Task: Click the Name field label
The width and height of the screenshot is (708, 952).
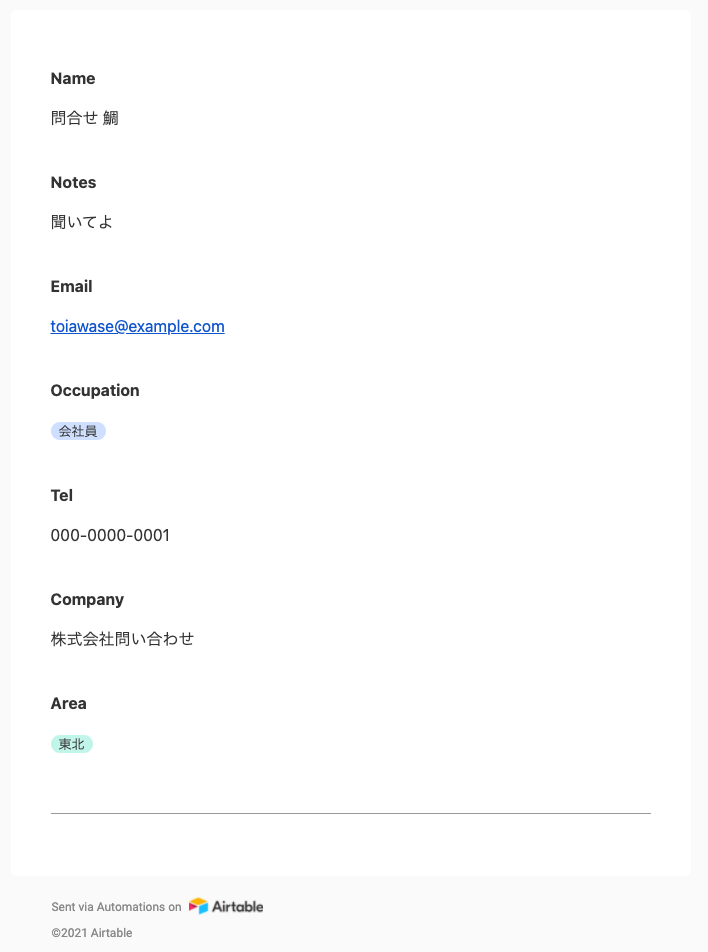Action: [x=73, y=78]
